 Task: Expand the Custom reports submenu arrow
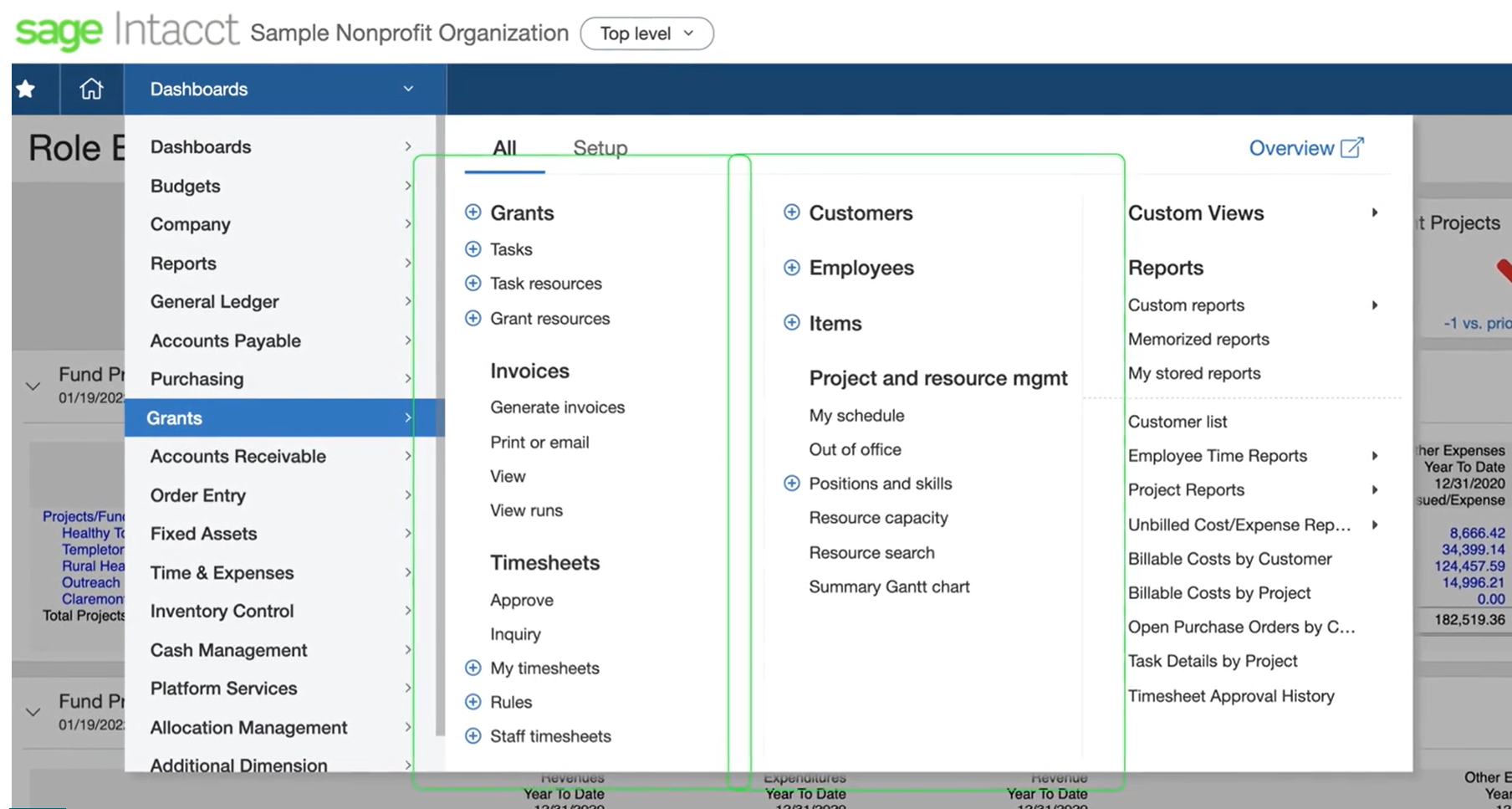pos(1375,305)
